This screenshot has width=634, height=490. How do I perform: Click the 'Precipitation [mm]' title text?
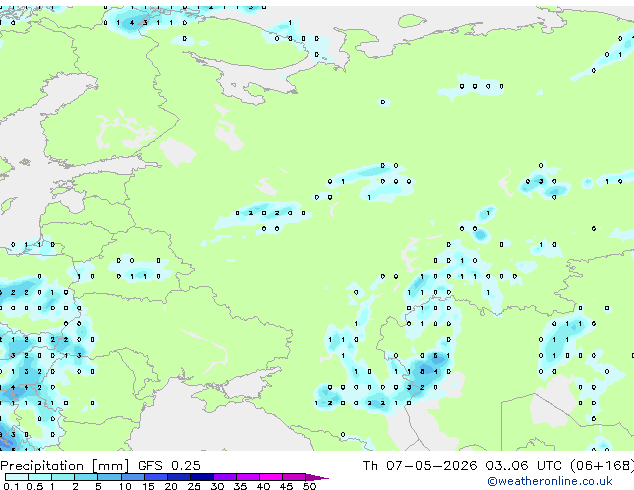[65, 466]
